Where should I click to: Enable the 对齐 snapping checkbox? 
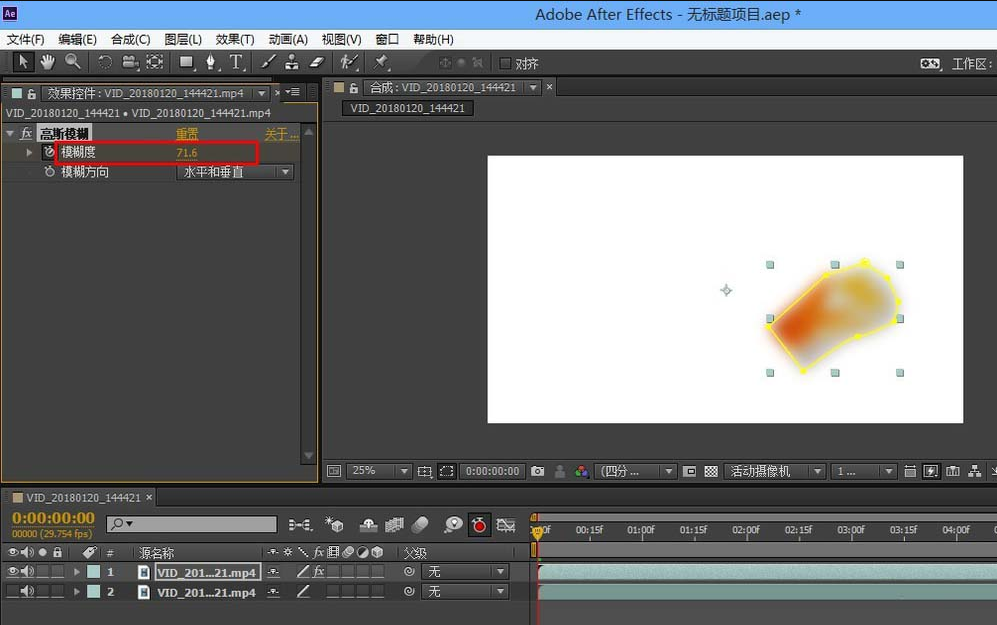505,63
